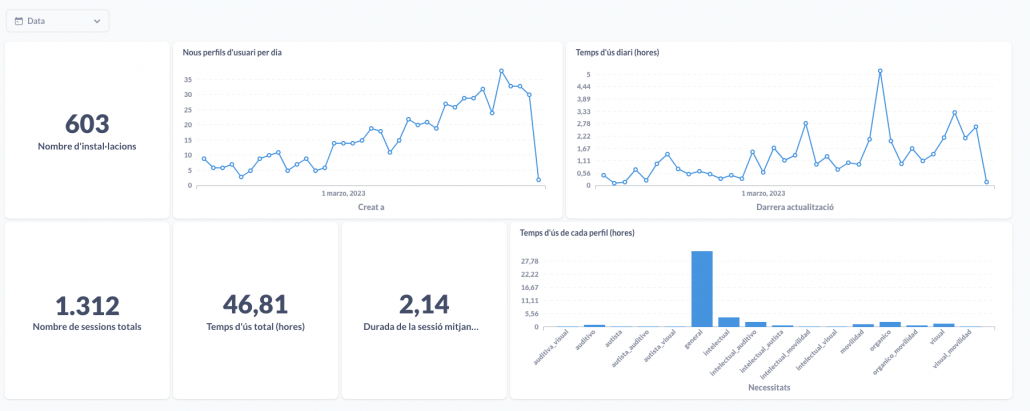This screenshot has height=411, width=1030.
Task: Open the 'Temps d'ús diari (hores)' card title
Action: 617,52
